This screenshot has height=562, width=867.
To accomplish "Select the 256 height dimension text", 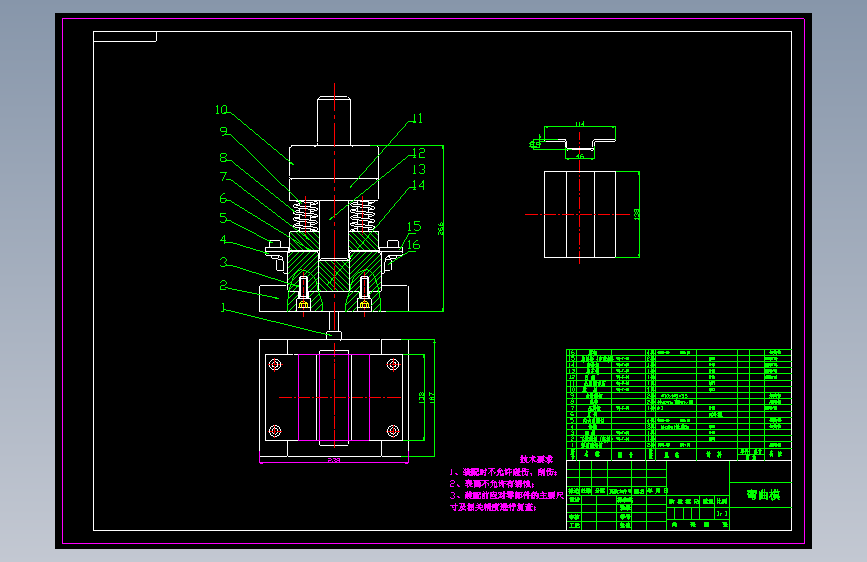I will tap(440, 229).
